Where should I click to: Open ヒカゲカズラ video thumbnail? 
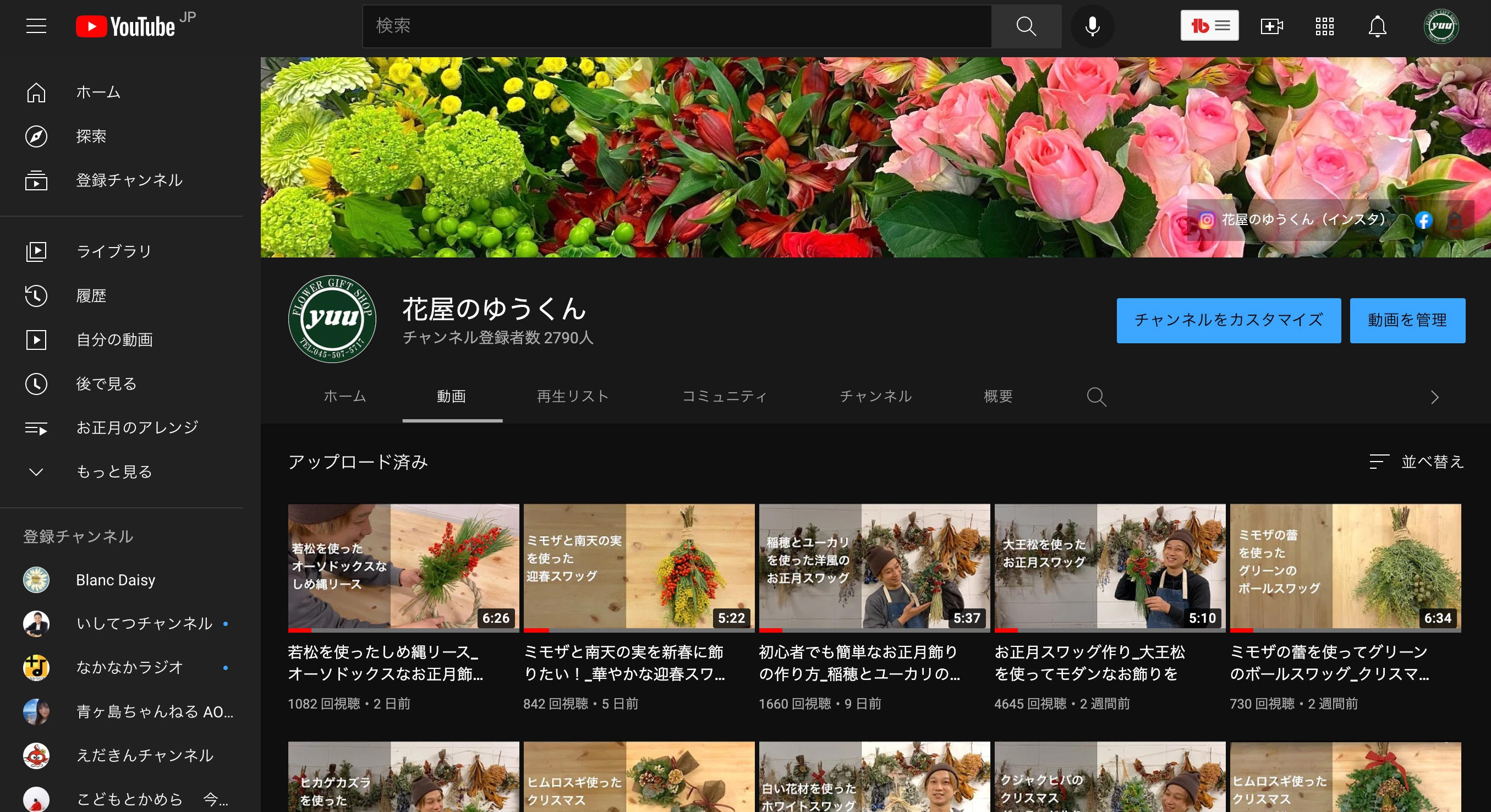tap(403, 777)
